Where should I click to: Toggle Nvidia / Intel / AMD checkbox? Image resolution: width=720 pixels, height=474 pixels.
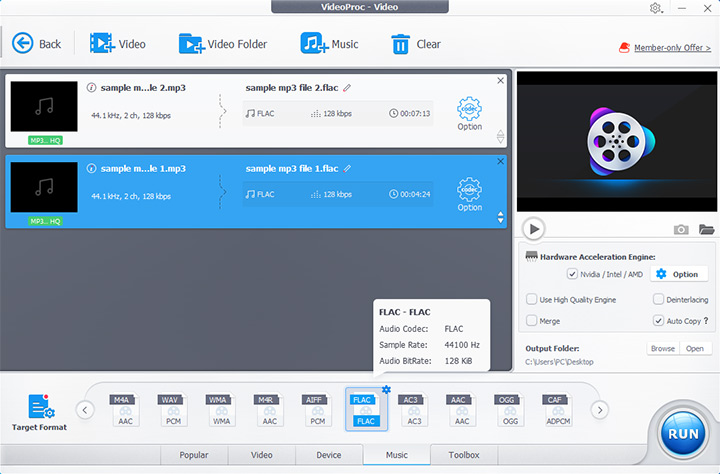pyautogui.click(x=572, y=274)
